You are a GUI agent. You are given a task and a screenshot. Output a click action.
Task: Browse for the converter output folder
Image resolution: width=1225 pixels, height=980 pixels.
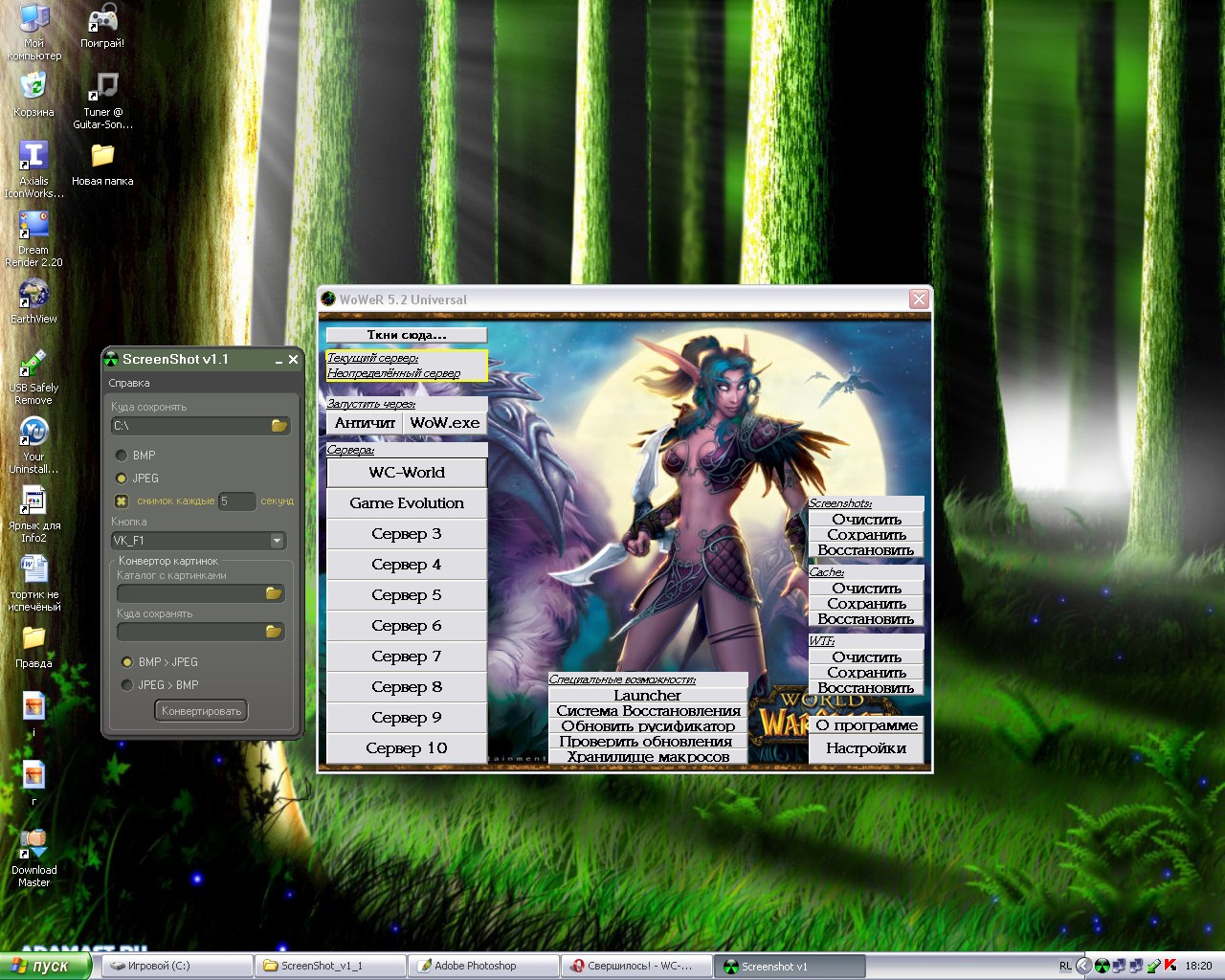[x=273, y=632]
